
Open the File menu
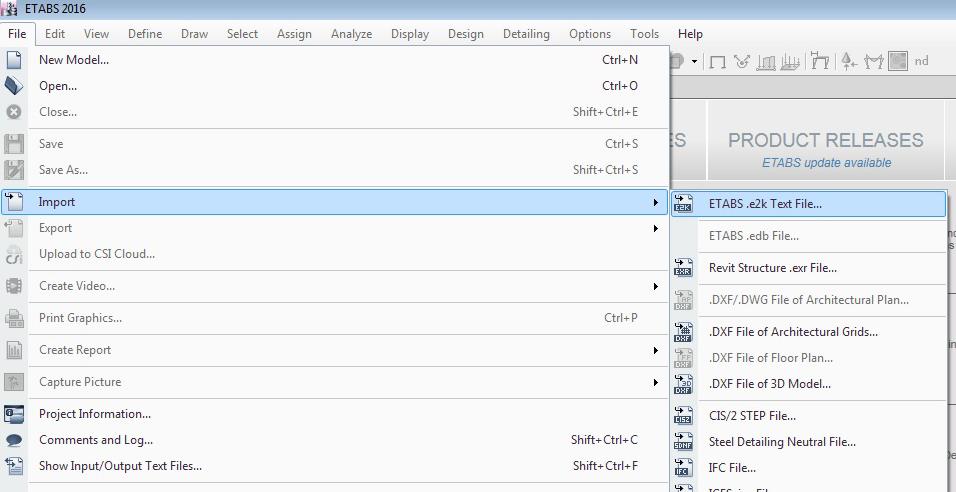pyautogui.click(x=17, y=34)
